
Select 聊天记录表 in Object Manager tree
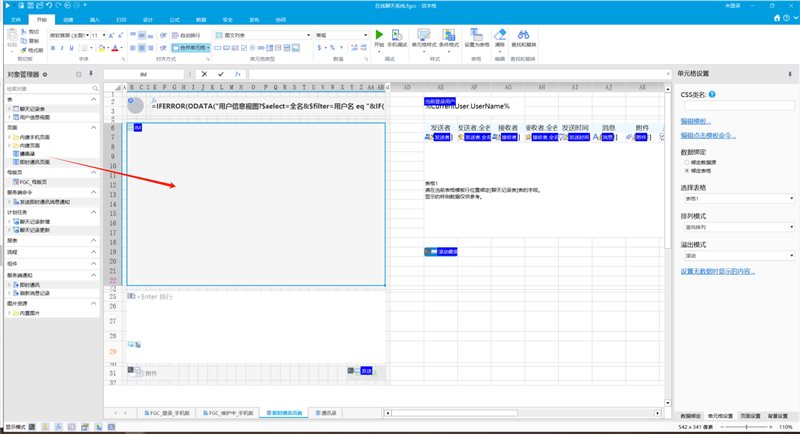[x=32, y=109]
